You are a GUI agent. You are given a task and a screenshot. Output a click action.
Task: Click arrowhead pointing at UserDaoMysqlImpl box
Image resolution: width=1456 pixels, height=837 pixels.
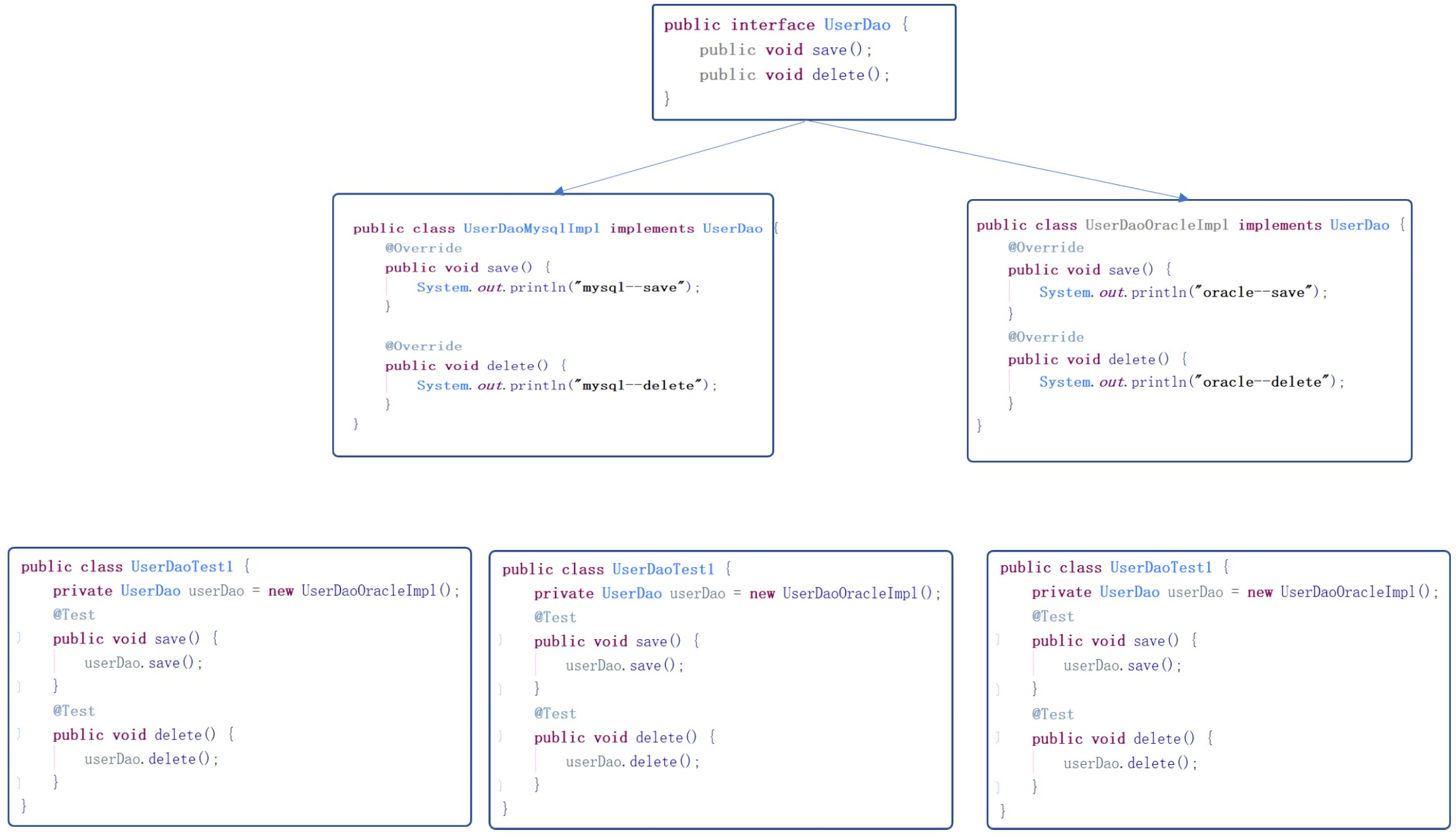pyautogui.click(x=559, y=190)
